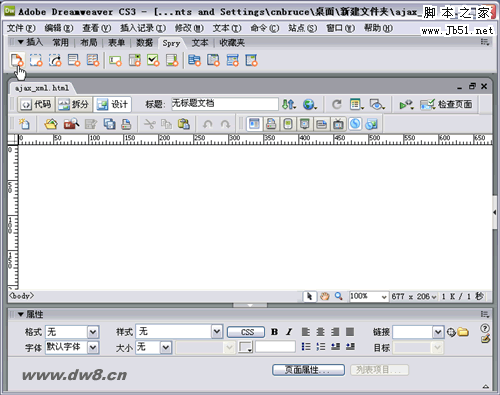
Task: Click the File Management icon
Action: (x=289, y=104)
